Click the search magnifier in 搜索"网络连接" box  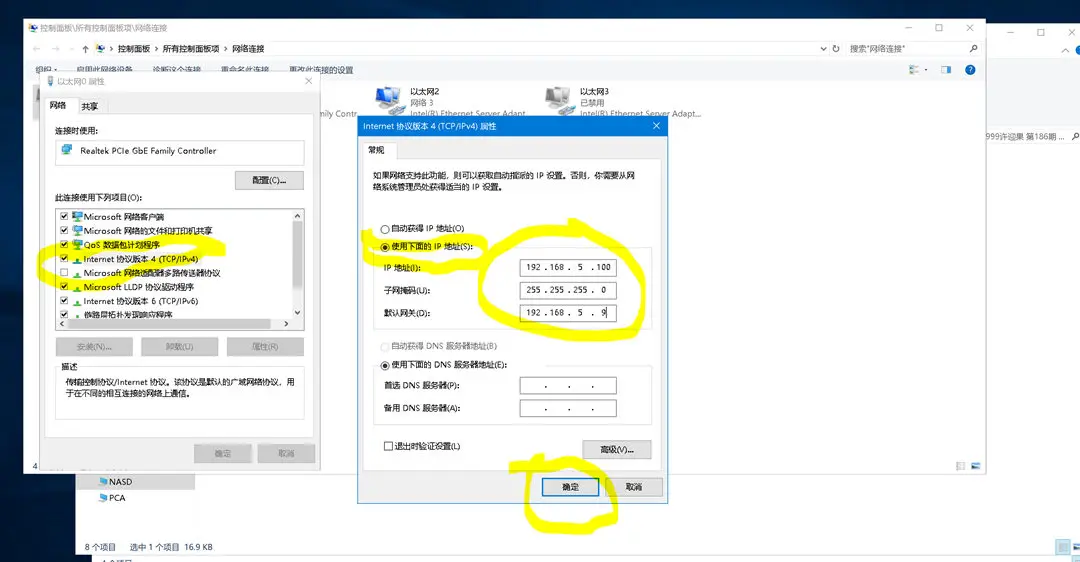pyautogui.click(x=973, y=48)
